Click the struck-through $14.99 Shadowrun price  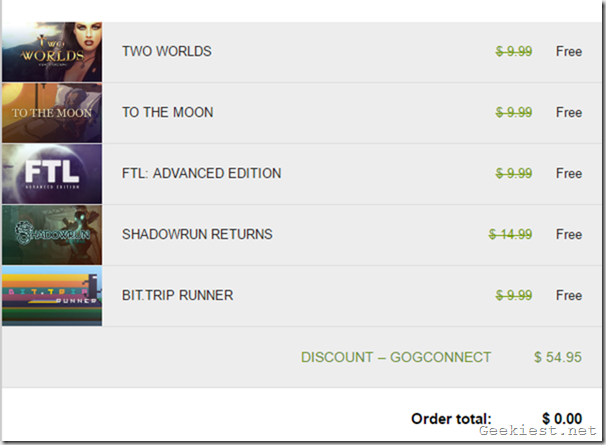[510, 234]
